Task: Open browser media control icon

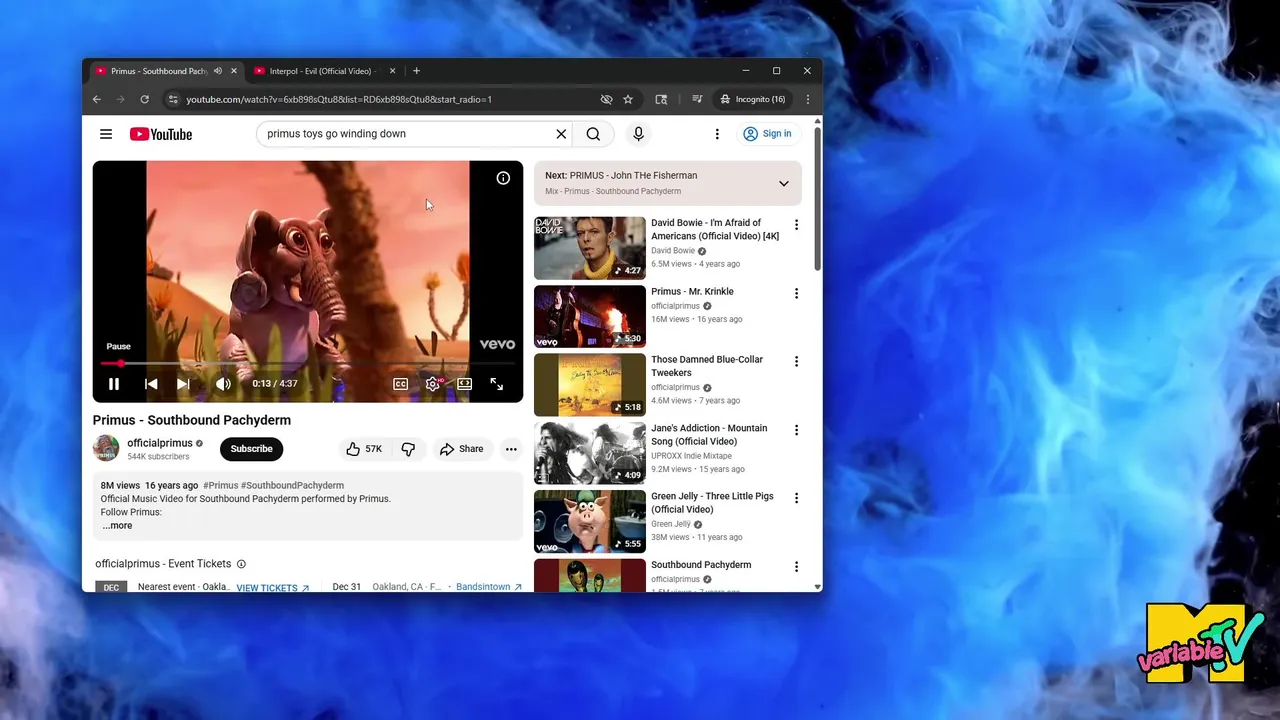Action: 697,99
